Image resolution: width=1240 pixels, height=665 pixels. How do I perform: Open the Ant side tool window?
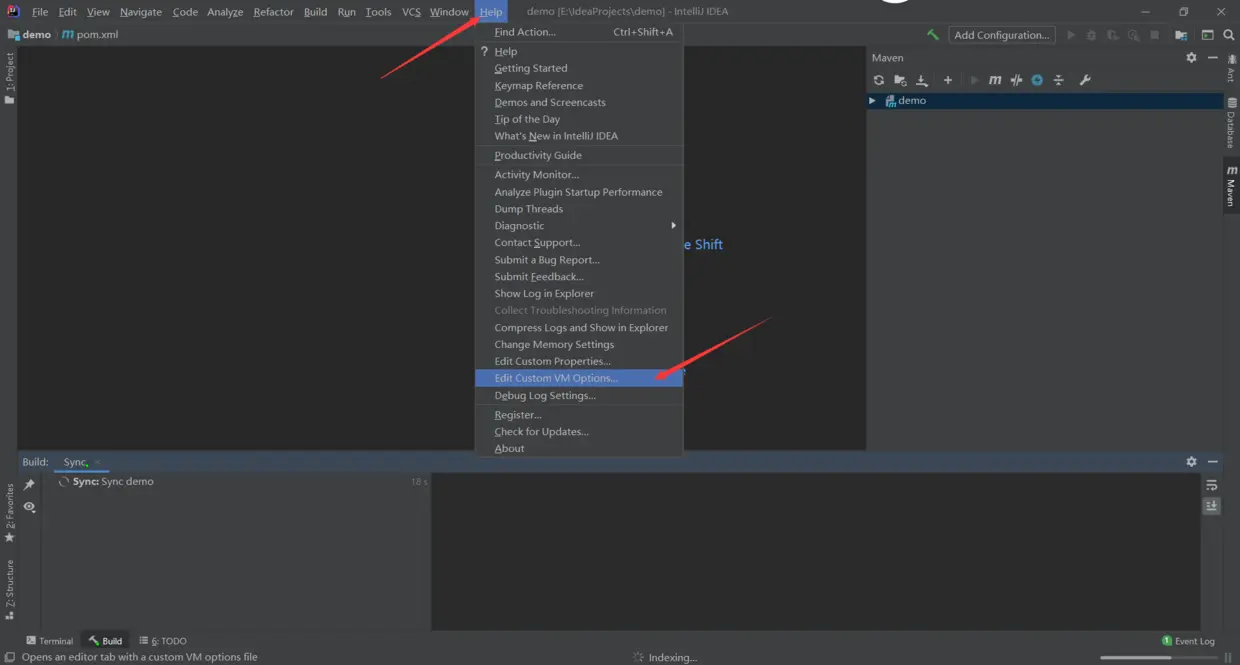[x=1231, y=70]
